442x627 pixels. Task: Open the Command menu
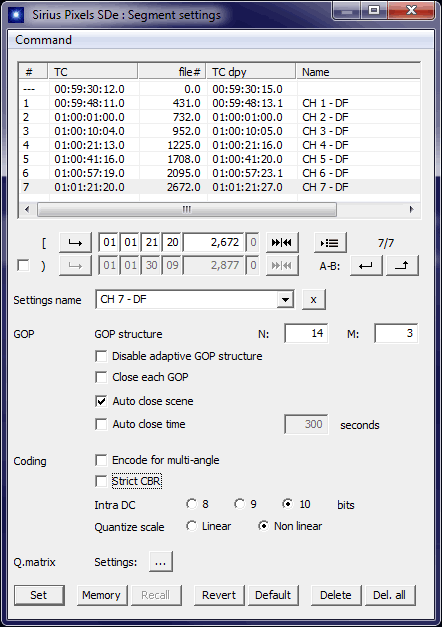click(43, 40)
